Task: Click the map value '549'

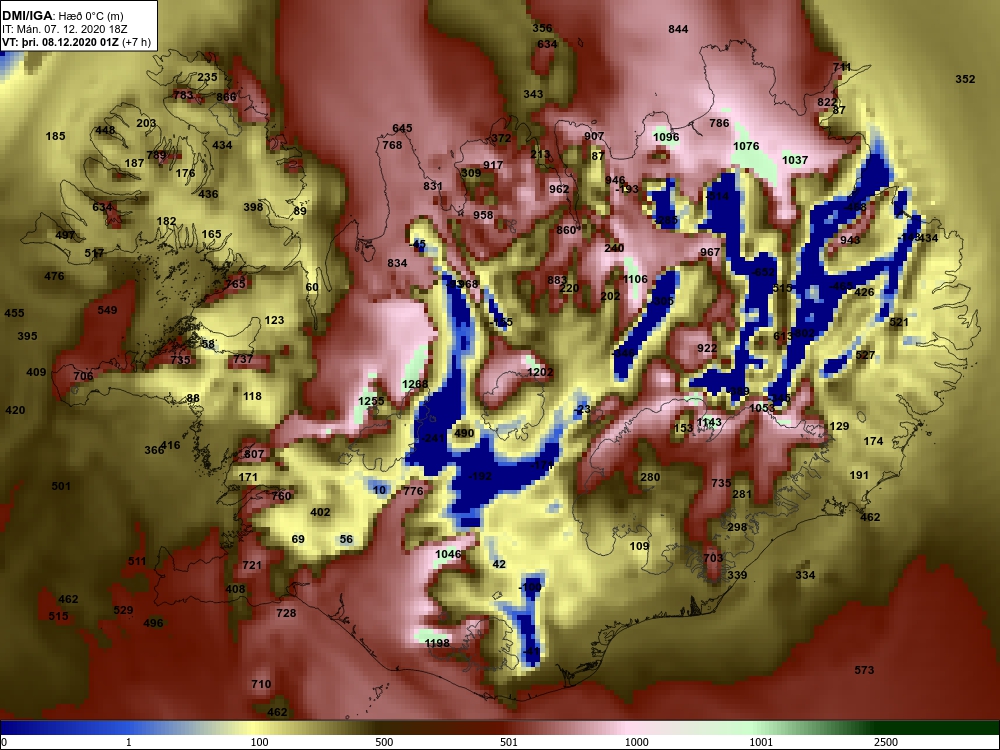Action: point(107,310)
